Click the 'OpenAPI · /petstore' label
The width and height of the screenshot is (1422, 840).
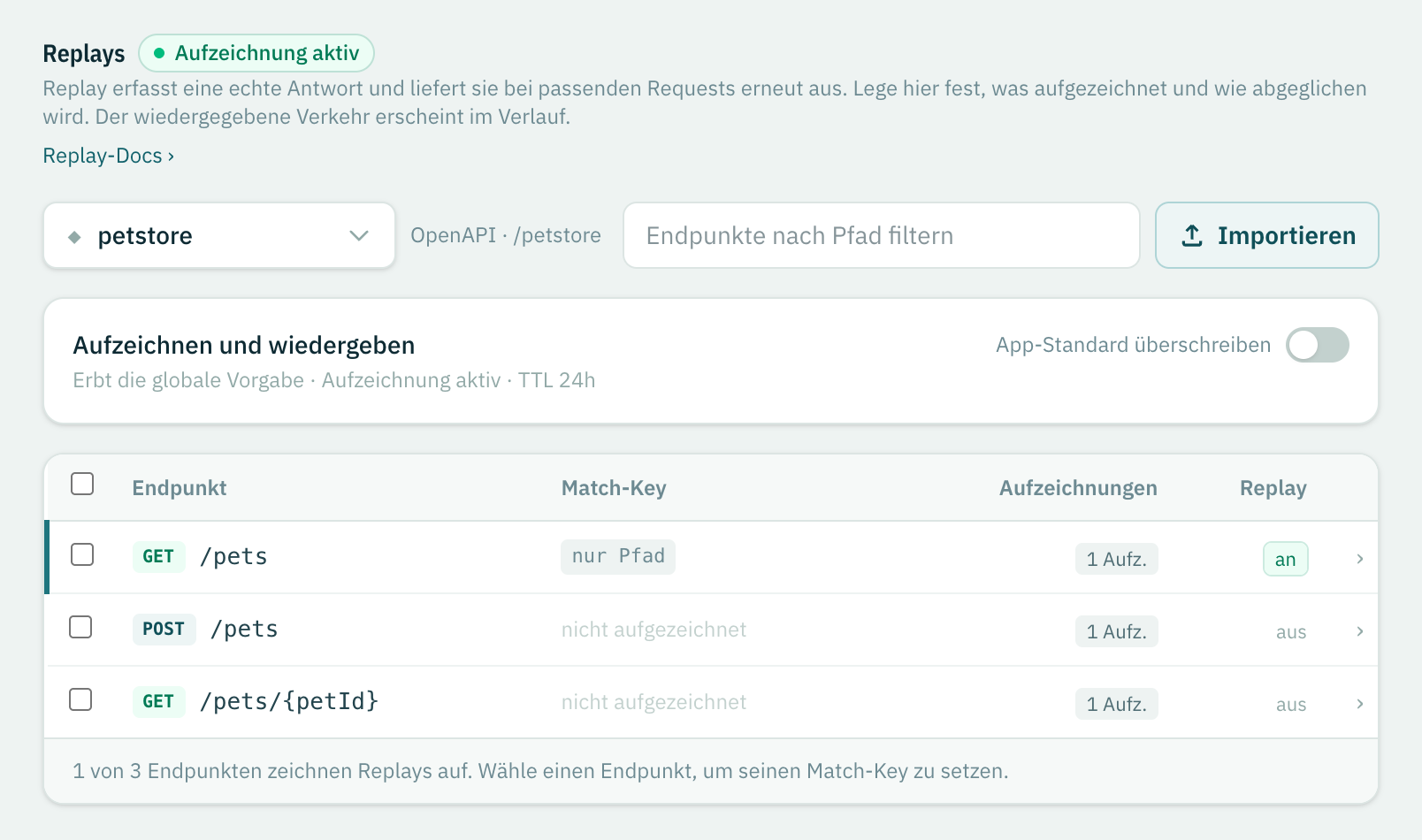[506, 235]
